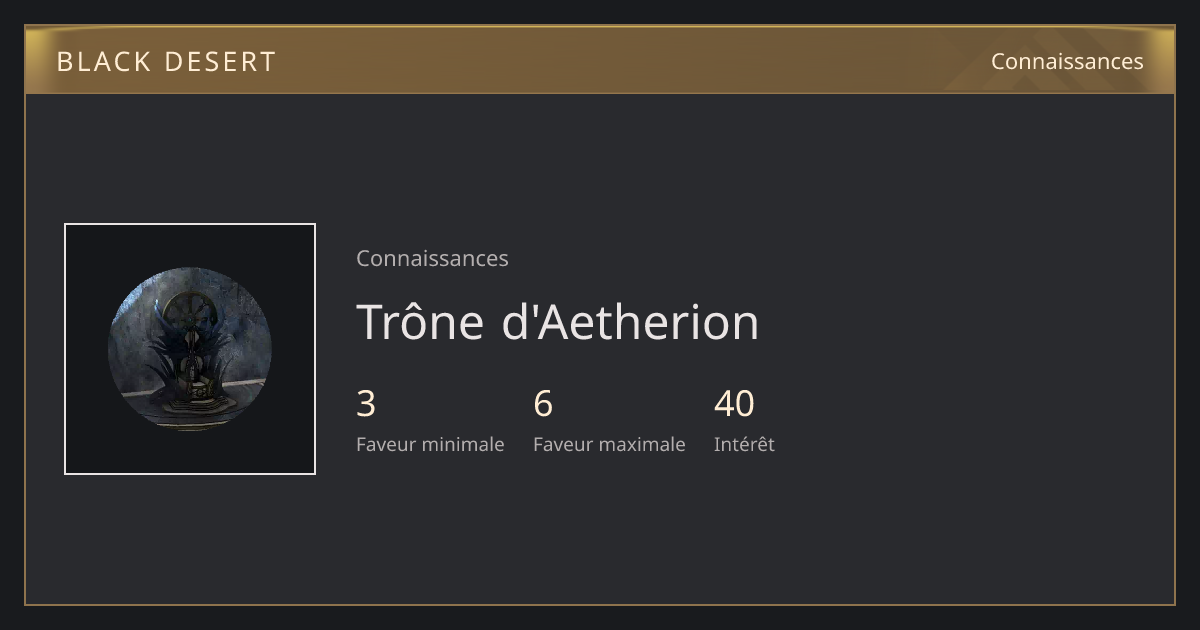Click the Intérêt label
Image resolution: width=1200 pixels, height=630 pixels.
[x=744, y=444]
